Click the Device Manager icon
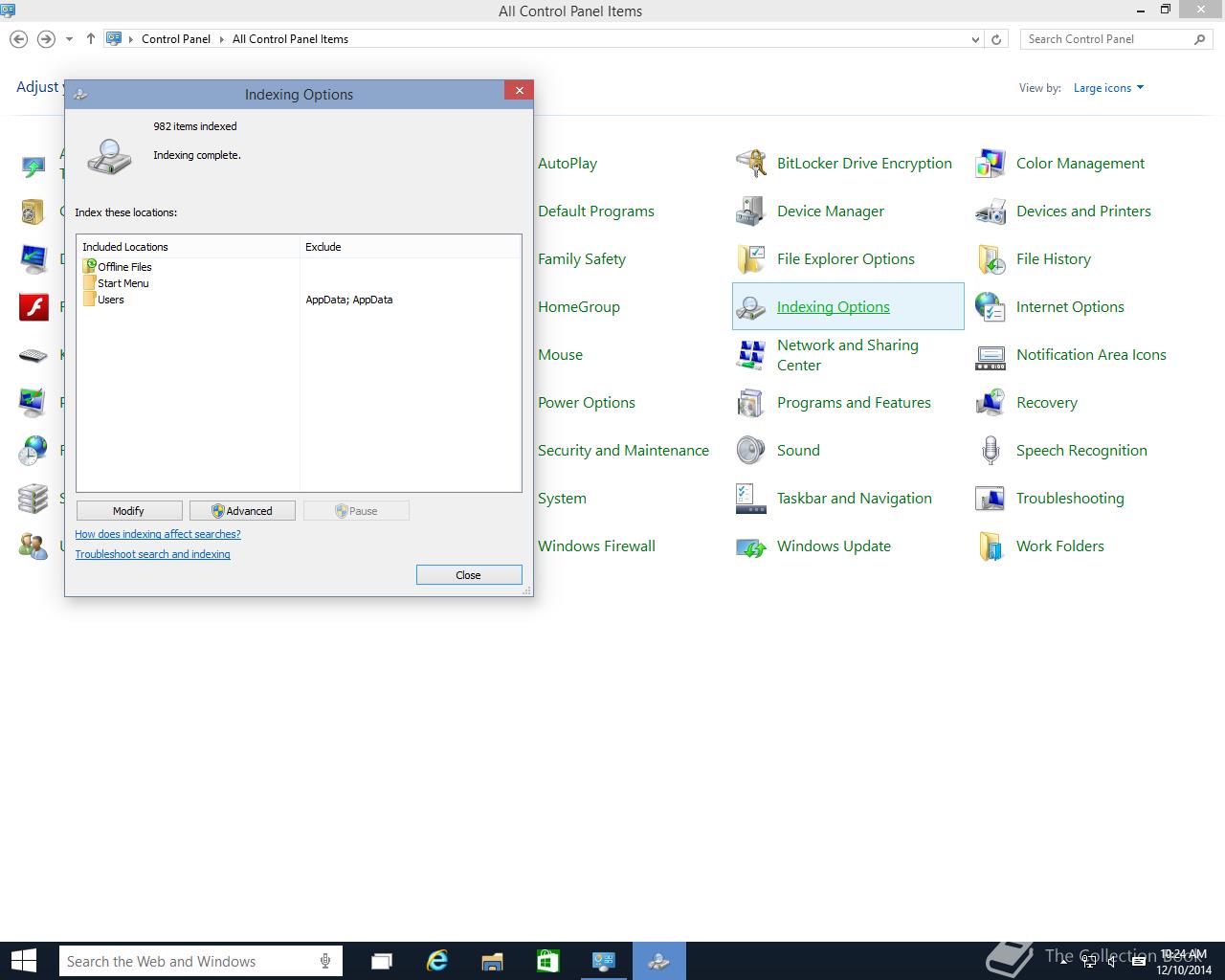1225x980 pixels. click(x=751, y=212)
